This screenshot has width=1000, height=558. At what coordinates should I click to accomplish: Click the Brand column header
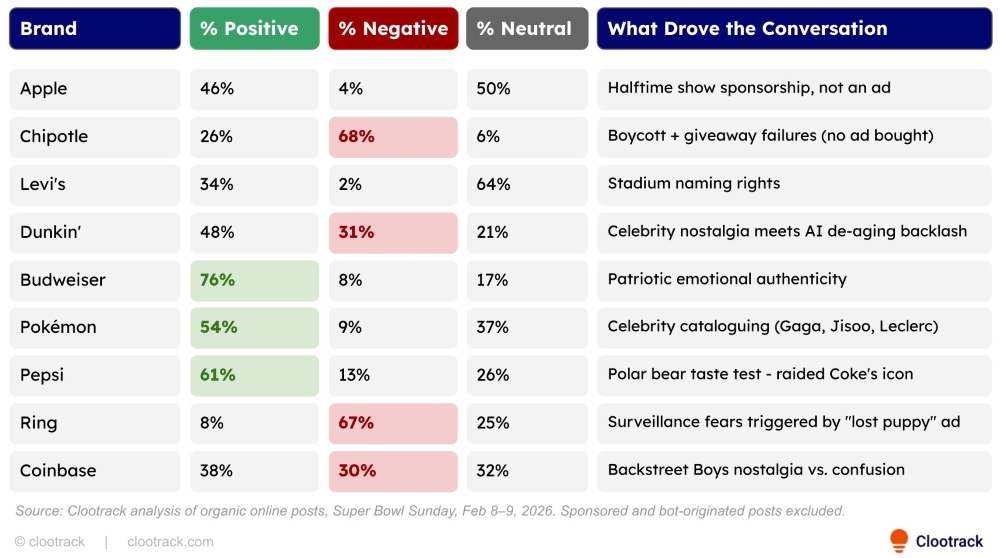(95, 29)
